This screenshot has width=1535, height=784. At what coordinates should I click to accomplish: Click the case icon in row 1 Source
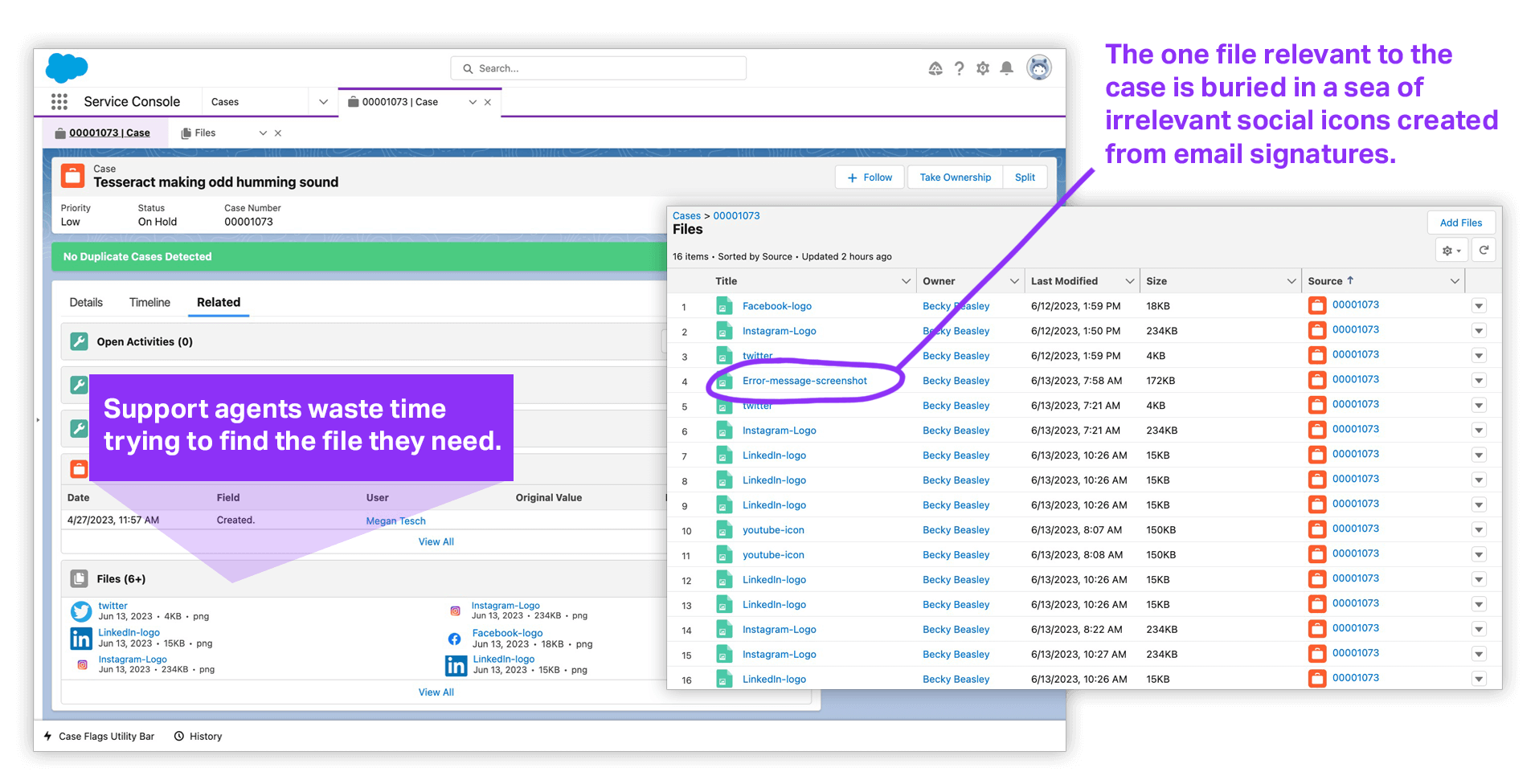tap(1317, 305)
